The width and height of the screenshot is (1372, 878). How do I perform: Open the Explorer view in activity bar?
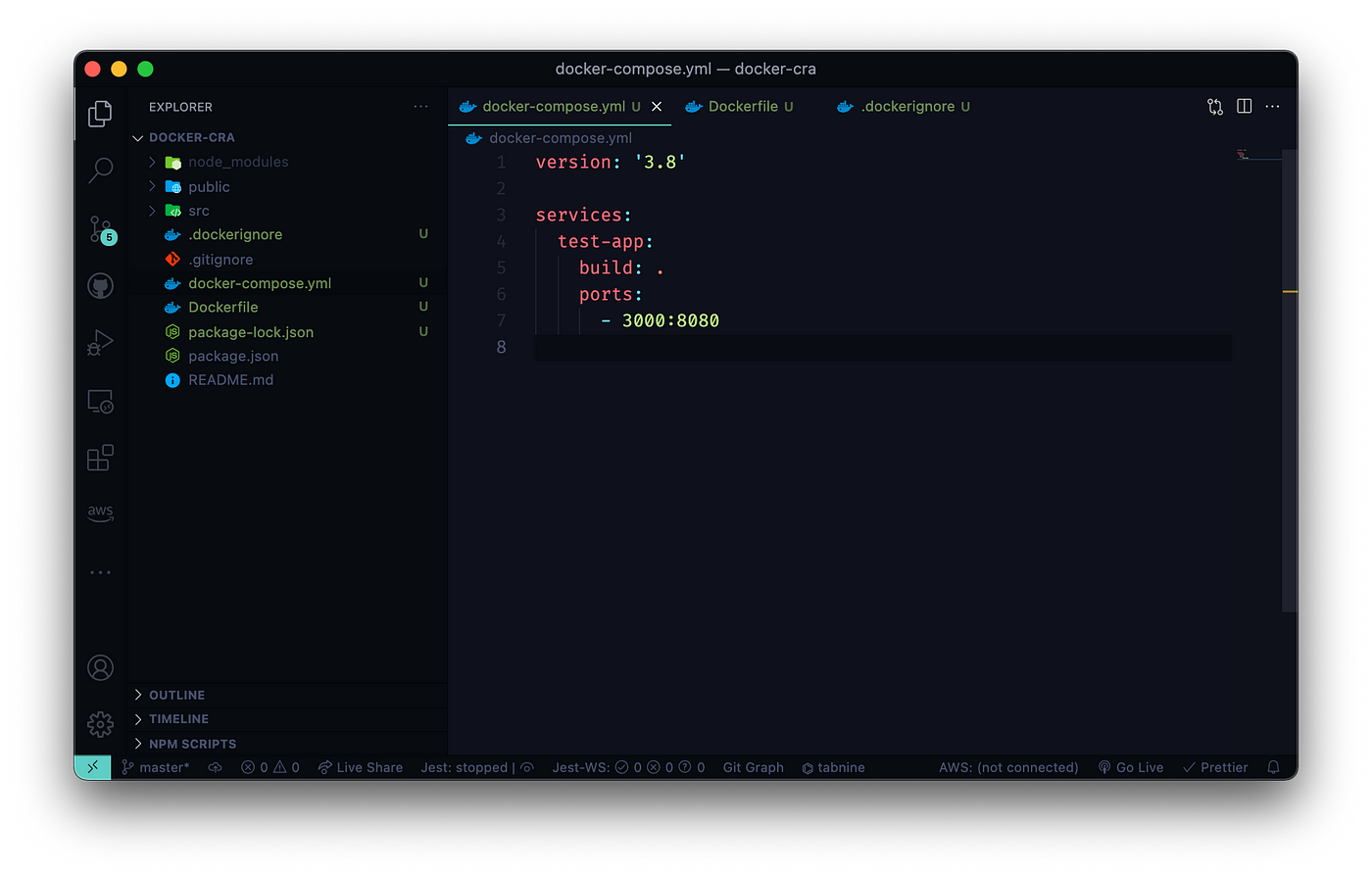(x=100, y=114)
